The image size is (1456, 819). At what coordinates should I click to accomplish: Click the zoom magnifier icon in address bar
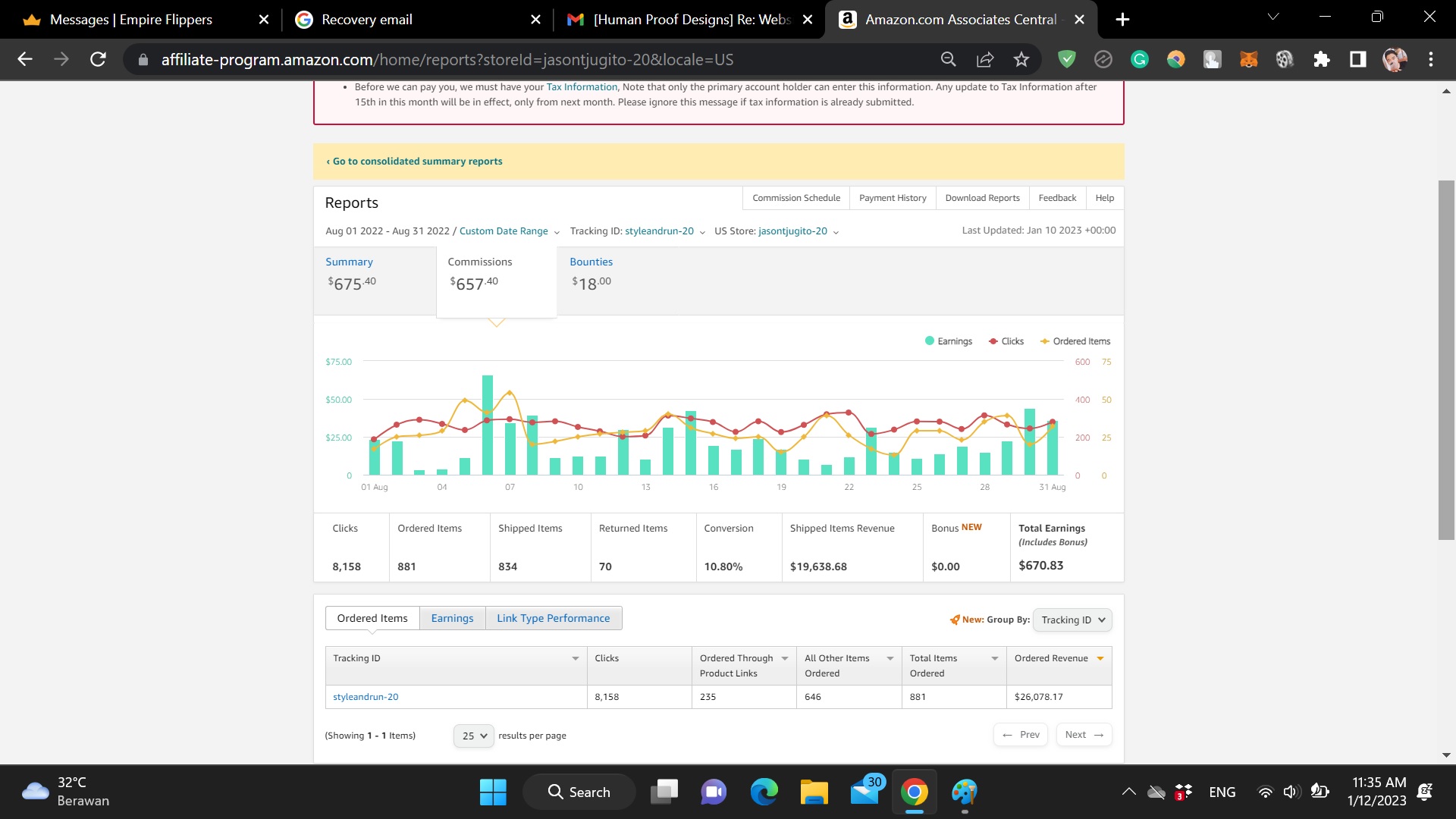click(x=949, y=59)
